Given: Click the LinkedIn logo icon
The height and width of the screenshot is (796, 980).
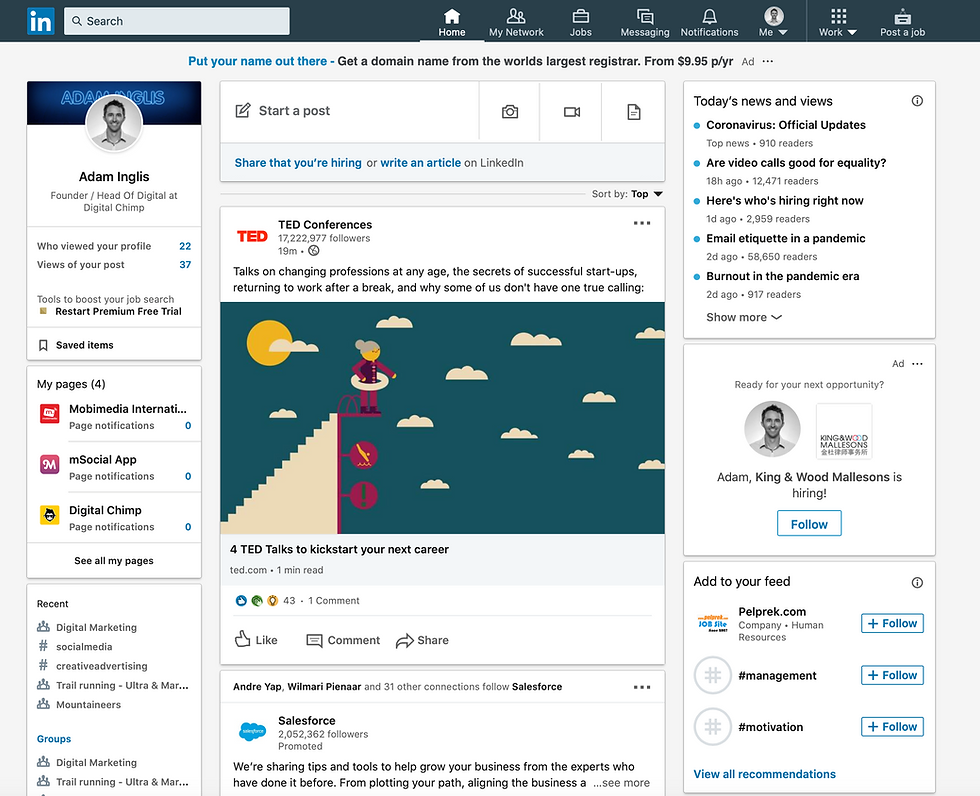Looking at the screenshot, I should (41, 21).
